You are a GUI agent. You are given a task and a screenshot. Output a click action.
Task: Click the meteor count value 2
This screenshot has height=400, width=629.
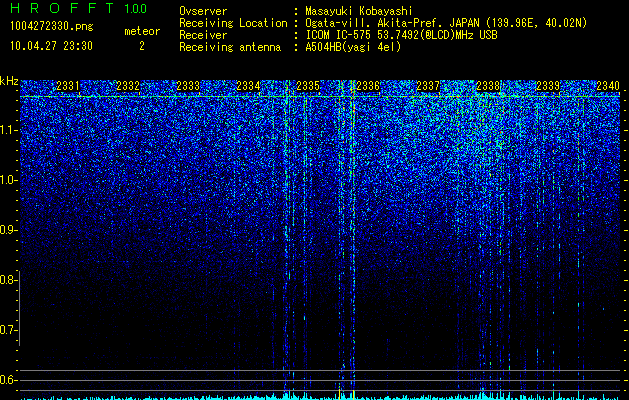142,46
